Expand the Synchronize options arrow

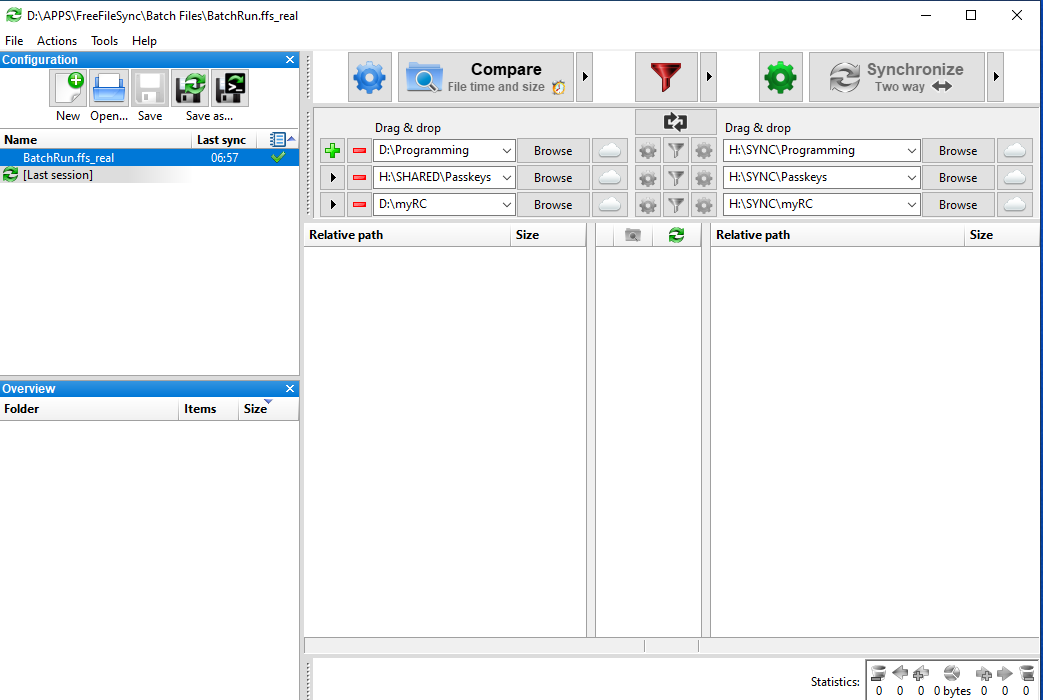[x=996, y=77]
